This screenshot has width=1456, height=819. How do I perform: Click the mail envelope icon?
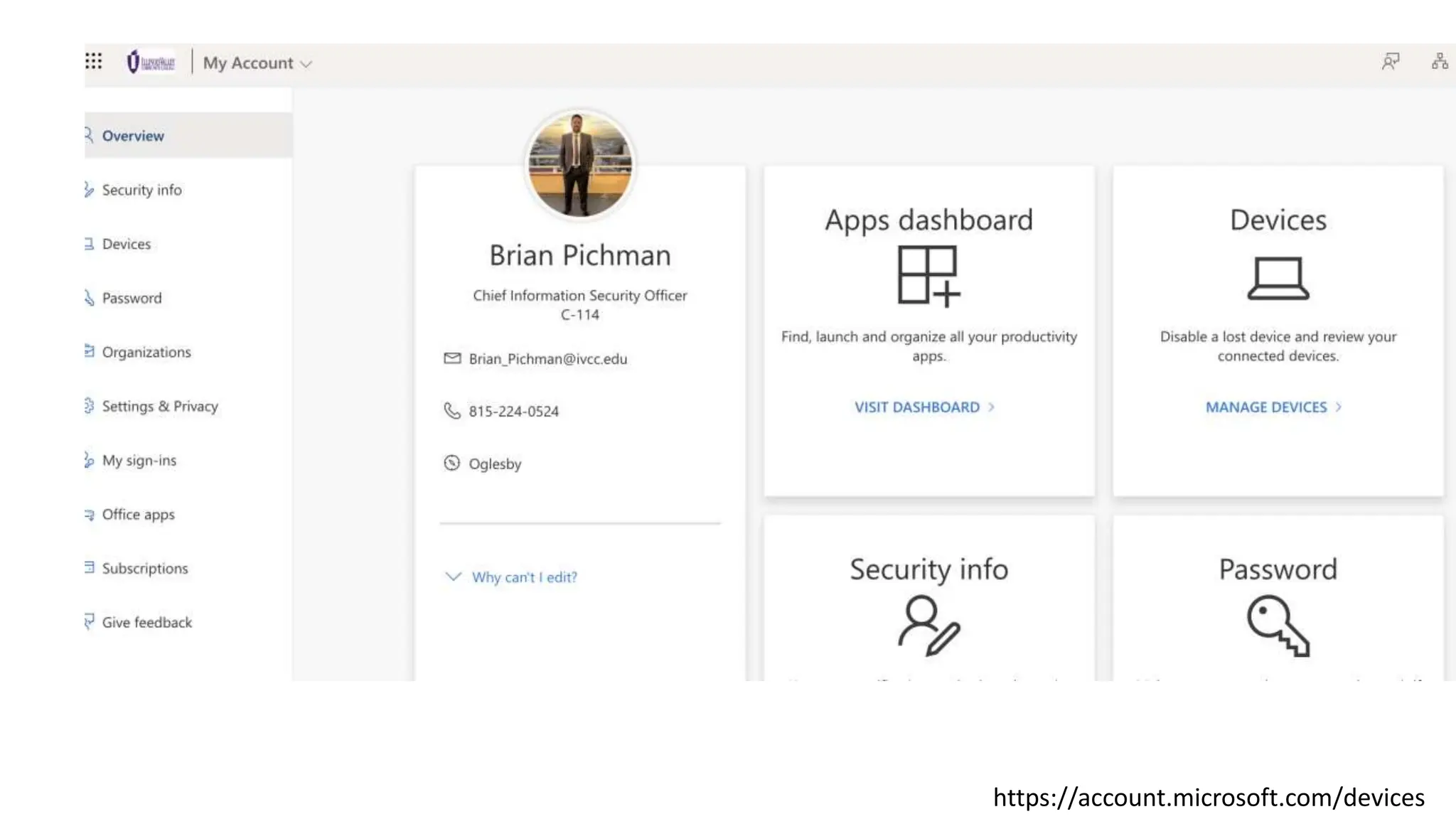452,358
